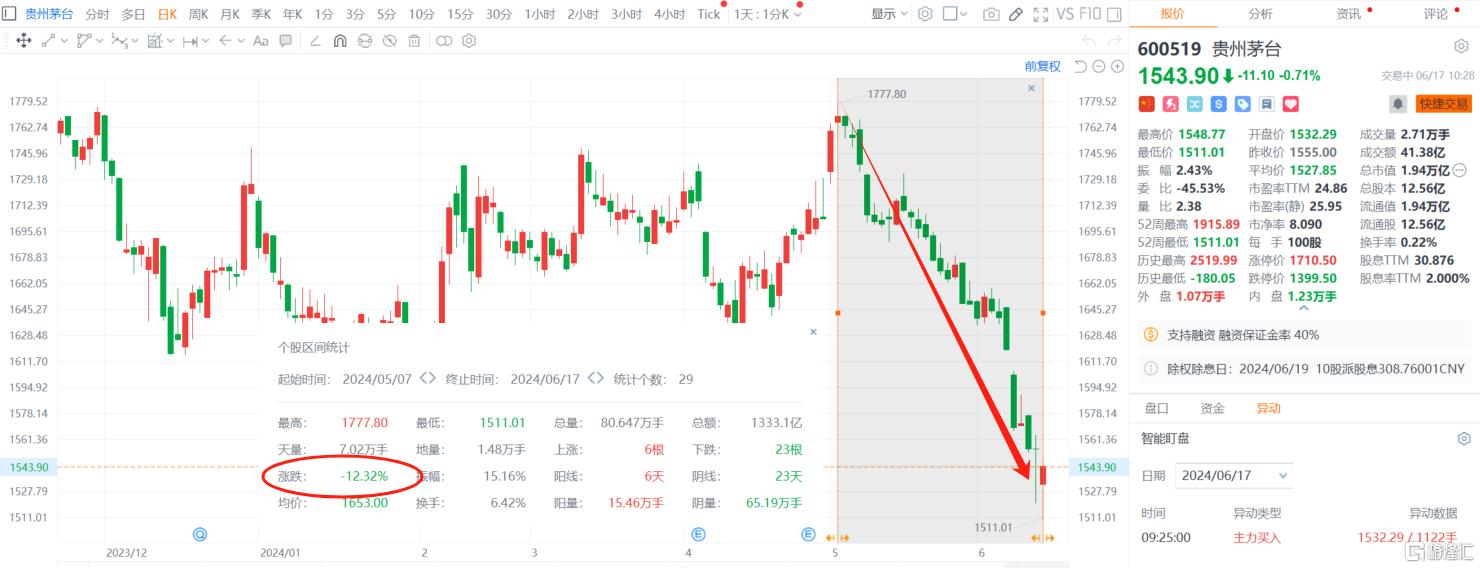The height and width of the screenshot is (568, 1480).
Task: Select the Aa text annotation tool
Action: click(x=261, y=41)
